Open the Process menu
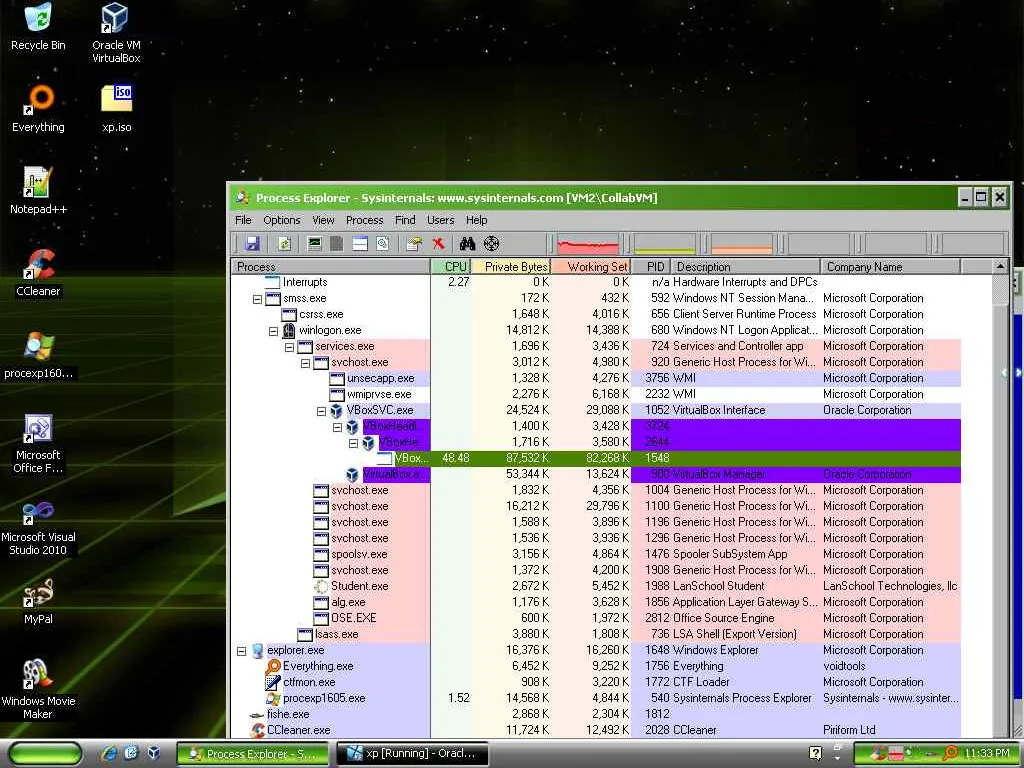 click(364, 220)
